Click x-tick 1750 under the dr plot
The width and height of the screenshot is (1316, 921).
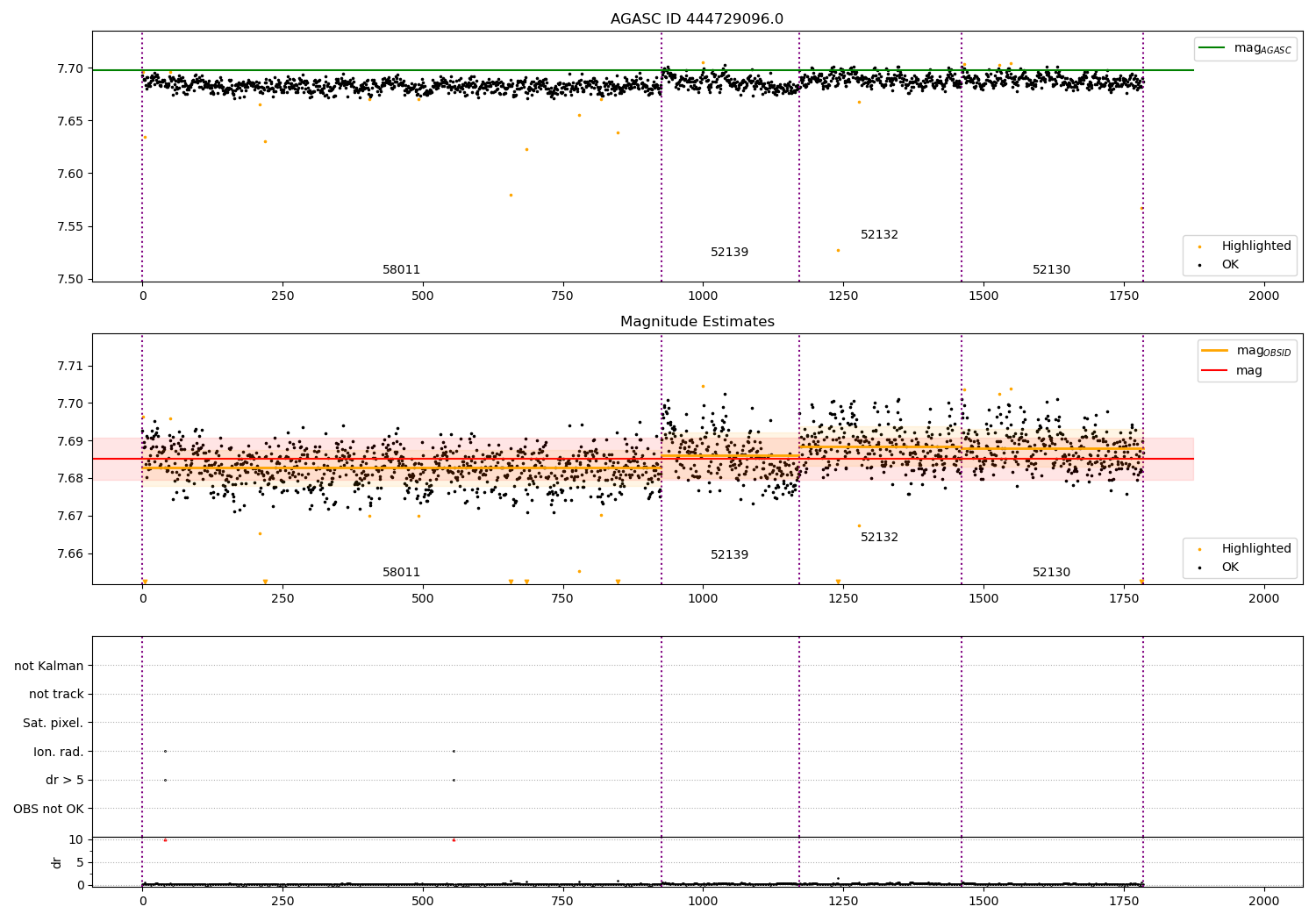pyautogui.click(x=1123, y=901)
